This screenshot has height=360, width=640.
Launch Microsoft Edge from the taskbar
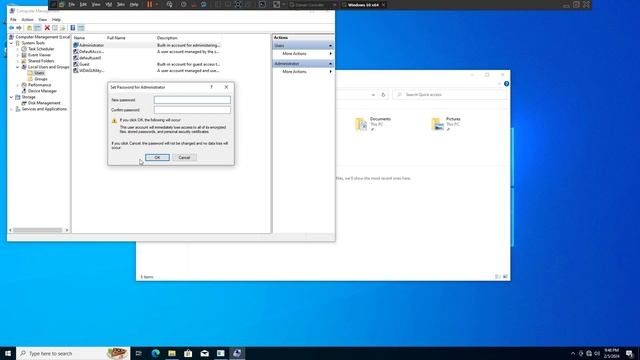(156, 353)
